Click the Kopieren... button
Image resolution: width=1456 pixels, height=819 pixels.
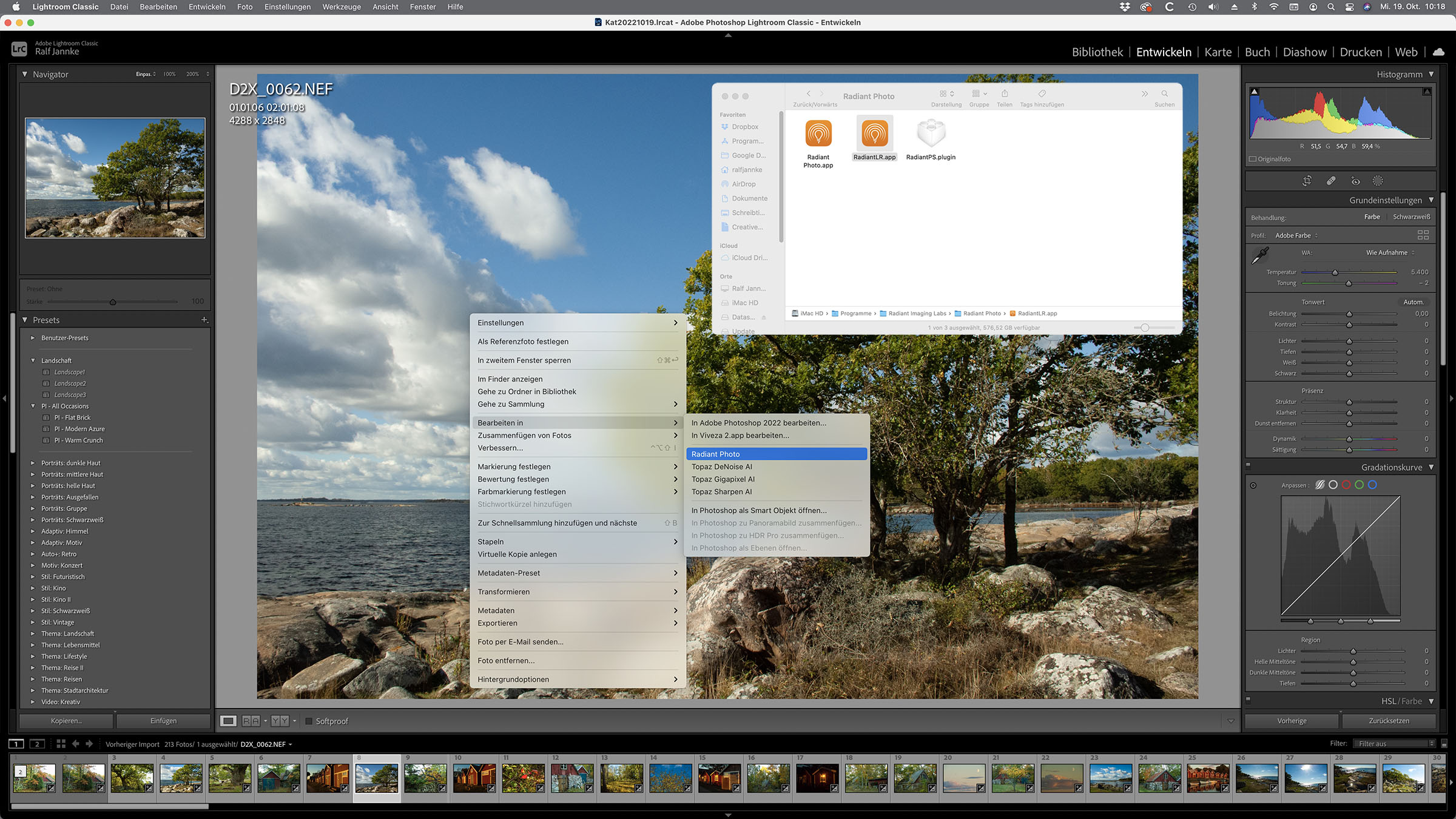tap(66, 721)
